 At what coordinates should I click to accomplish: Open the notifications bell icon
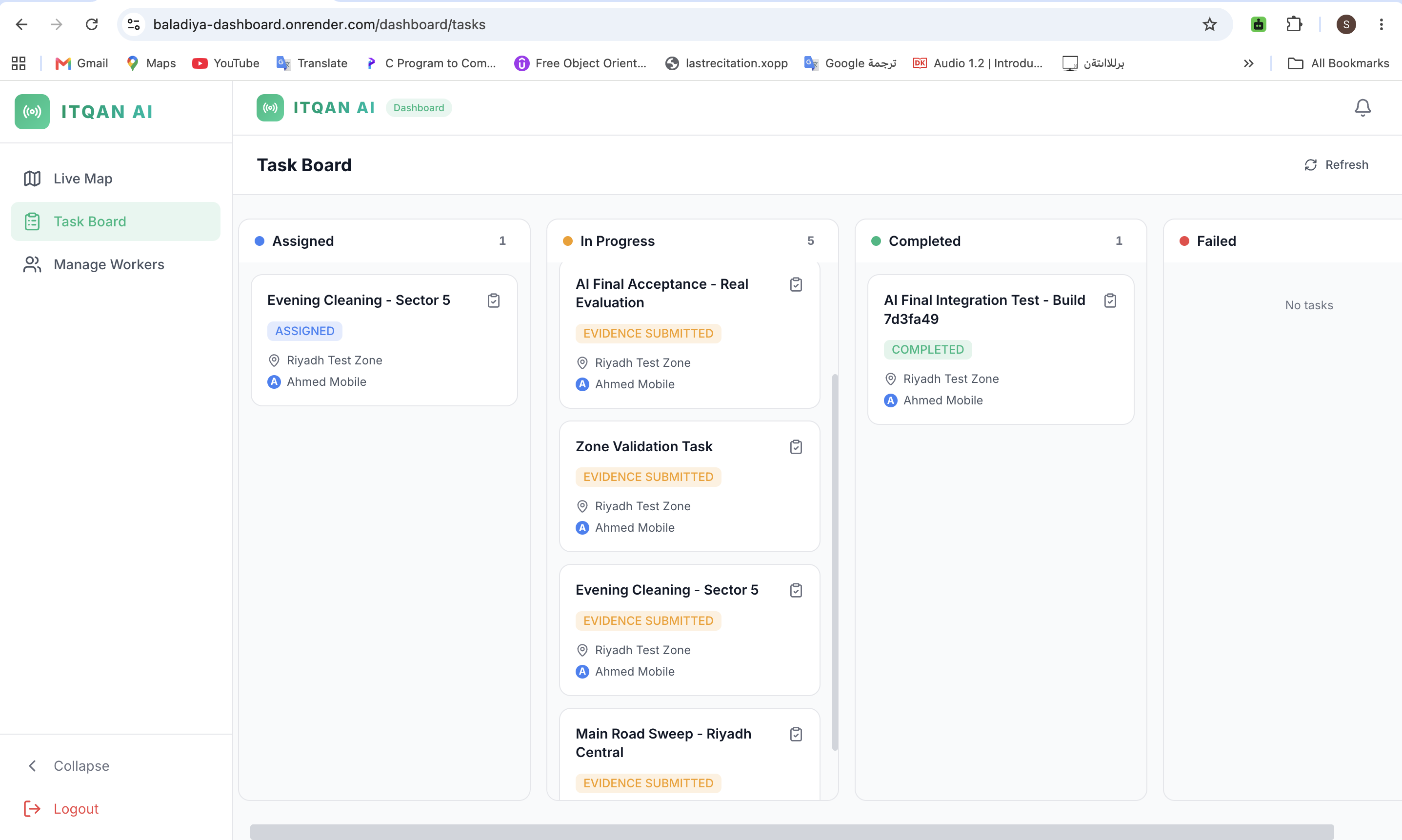coord(1362,107)
